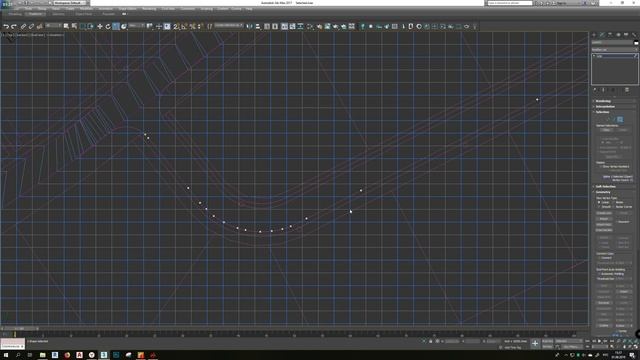
Task: Click the Create Line button
Action: click(604, 213)
